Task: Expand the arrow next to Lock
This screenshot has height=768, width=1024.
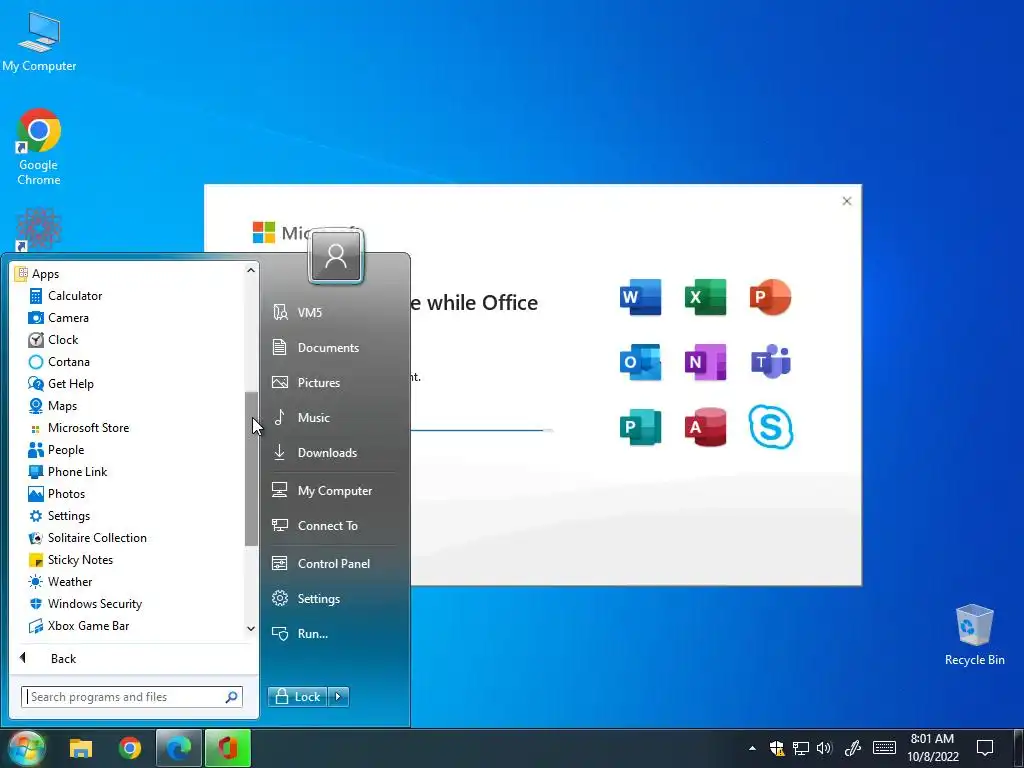Action: coord(338,697)
